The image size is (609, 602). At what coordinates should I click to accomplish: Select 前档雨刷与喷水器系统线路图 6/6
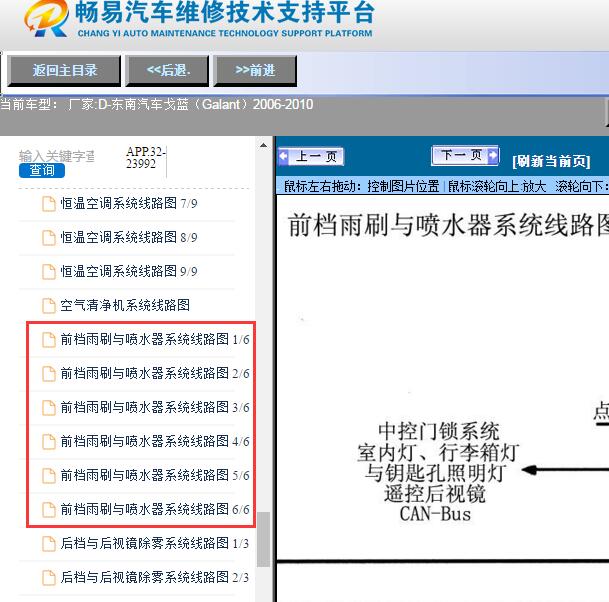155,509
